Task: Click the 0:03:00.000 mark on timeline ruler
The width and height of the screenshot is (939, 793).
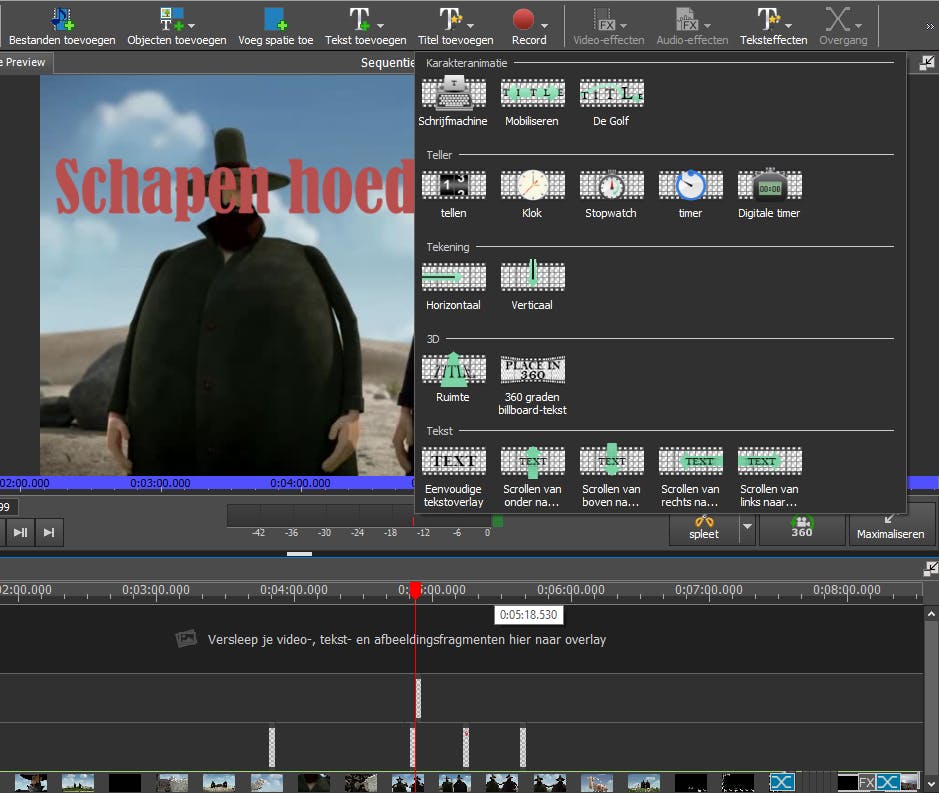Action: point(156,590)
